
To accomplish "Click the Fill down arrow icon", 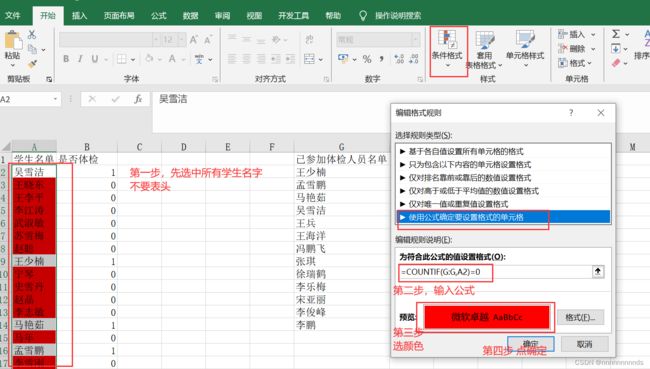I will [x=616, y=49].
